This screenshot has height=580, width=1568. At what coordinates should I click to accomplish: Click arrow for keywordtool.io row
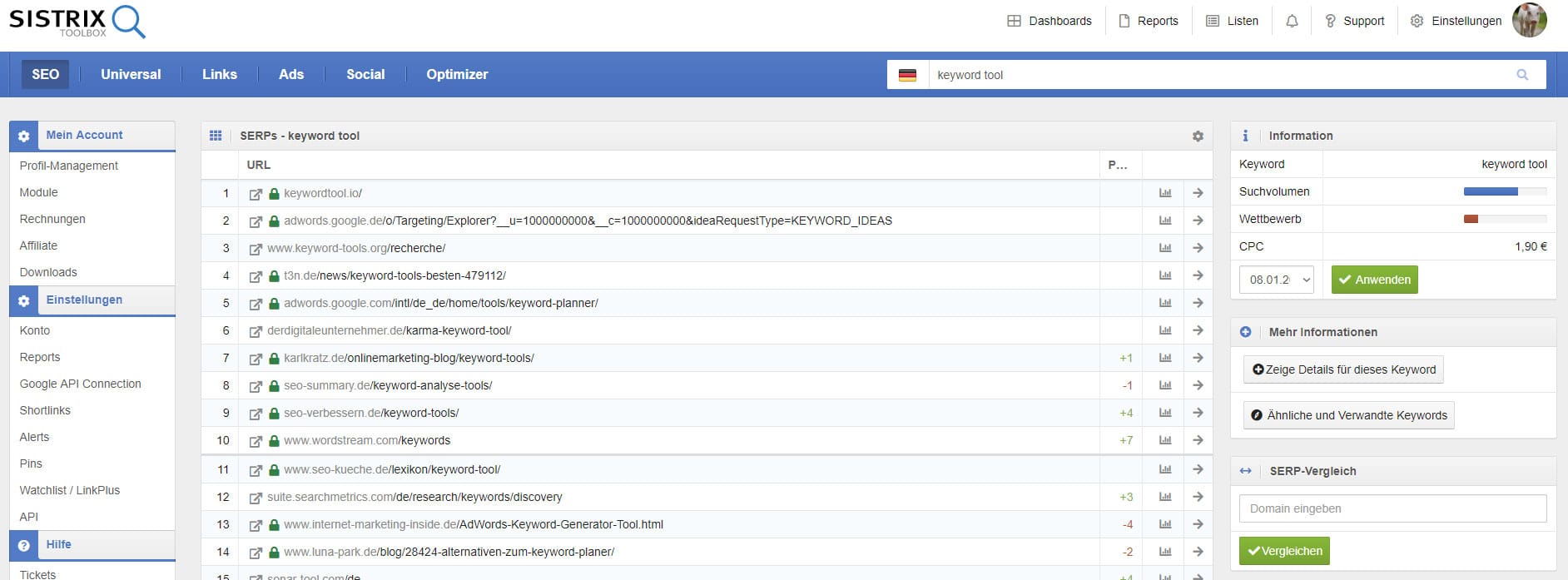pyautogui.click(x=1198, y=193)
